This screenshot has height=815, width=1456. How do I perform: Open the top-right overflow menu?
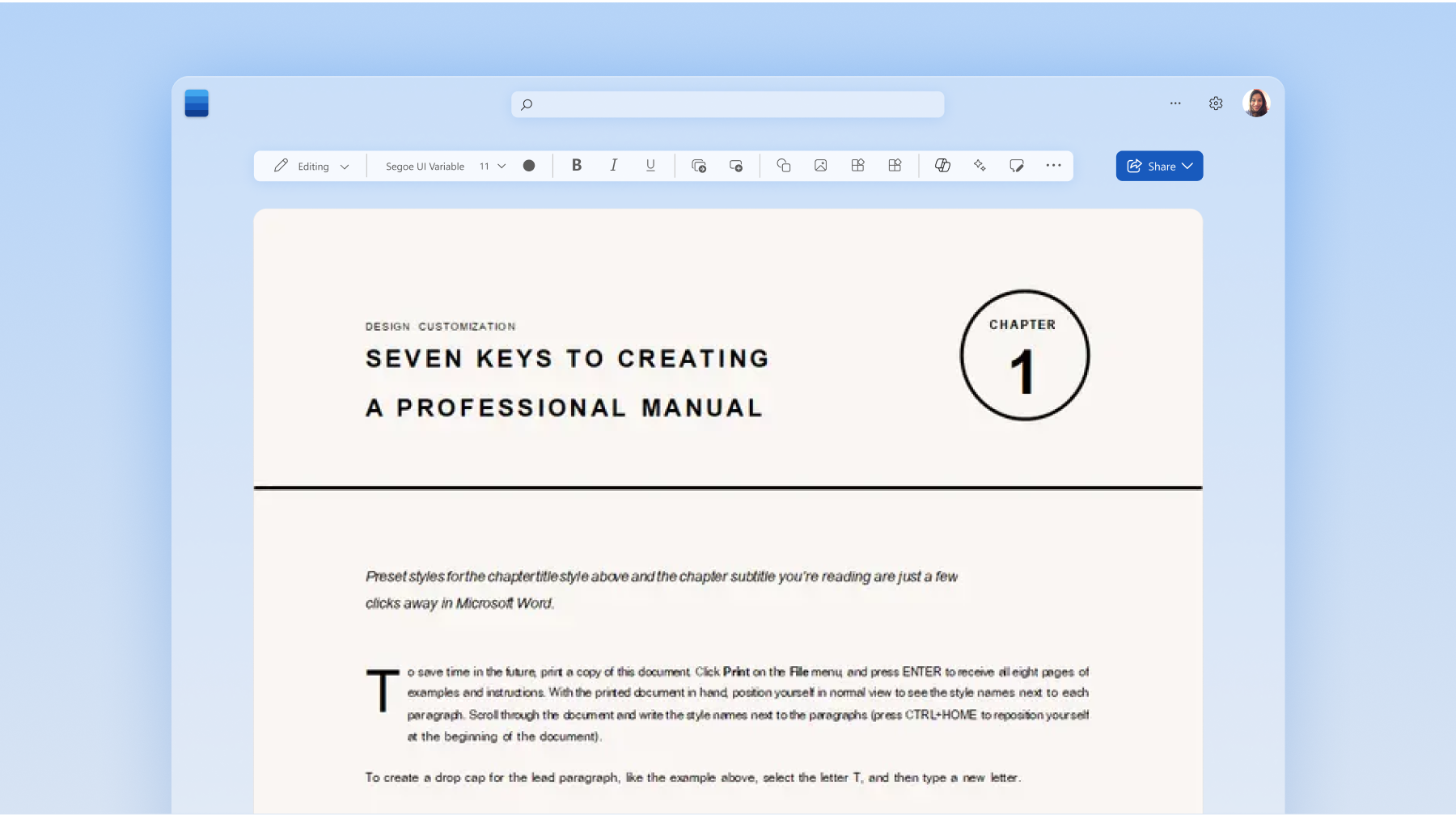[x=1176, y=103]
